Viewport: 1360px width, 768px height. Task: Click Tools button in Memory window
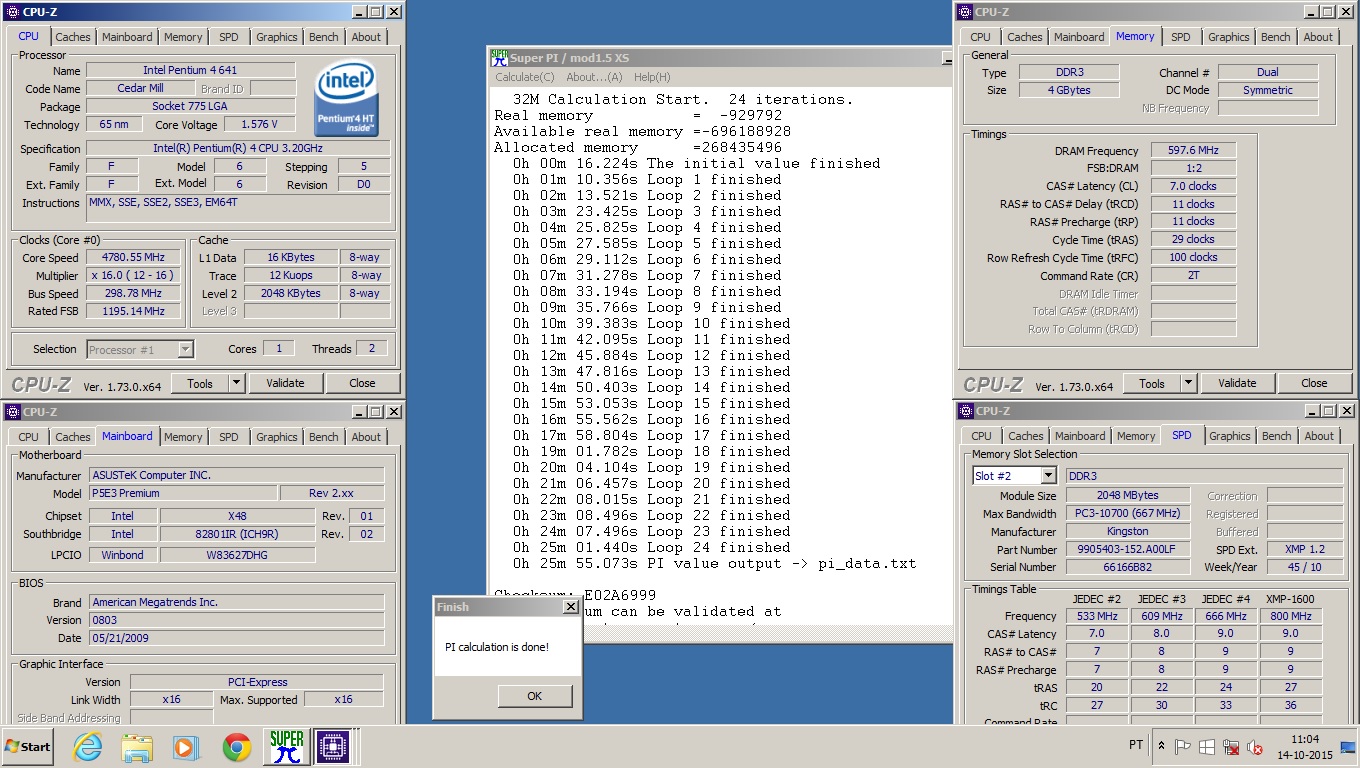(x=1152, y=383)
